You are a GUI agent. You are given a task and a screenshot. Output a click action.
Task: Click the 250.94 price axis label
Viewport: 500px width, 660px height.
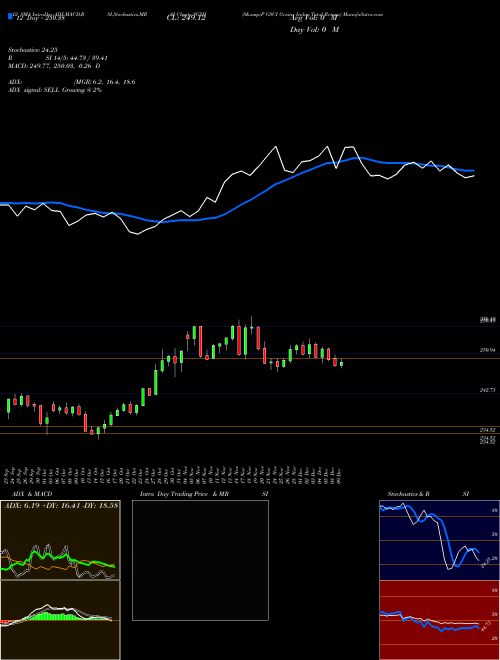(488, 350)
